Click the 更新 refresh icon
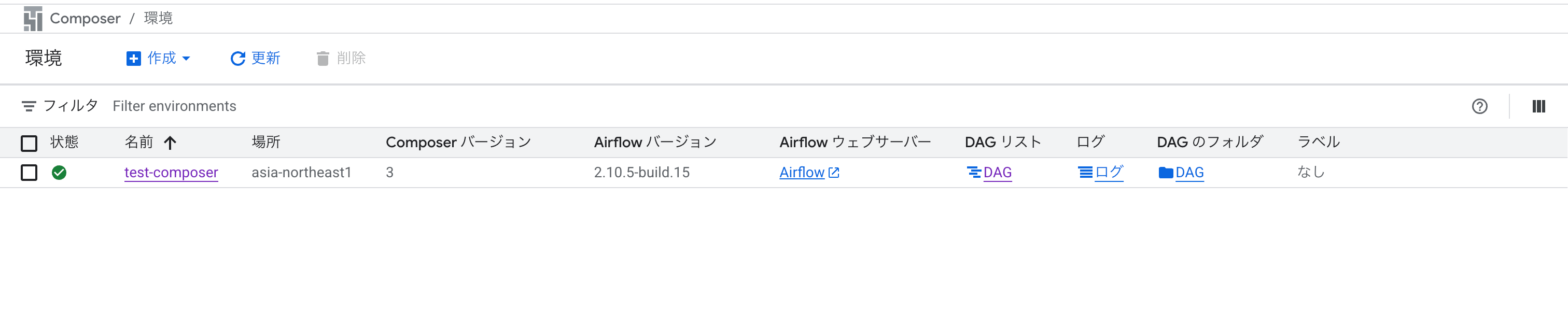This screenshot has height=311, width=1568. tap(237, 59)
